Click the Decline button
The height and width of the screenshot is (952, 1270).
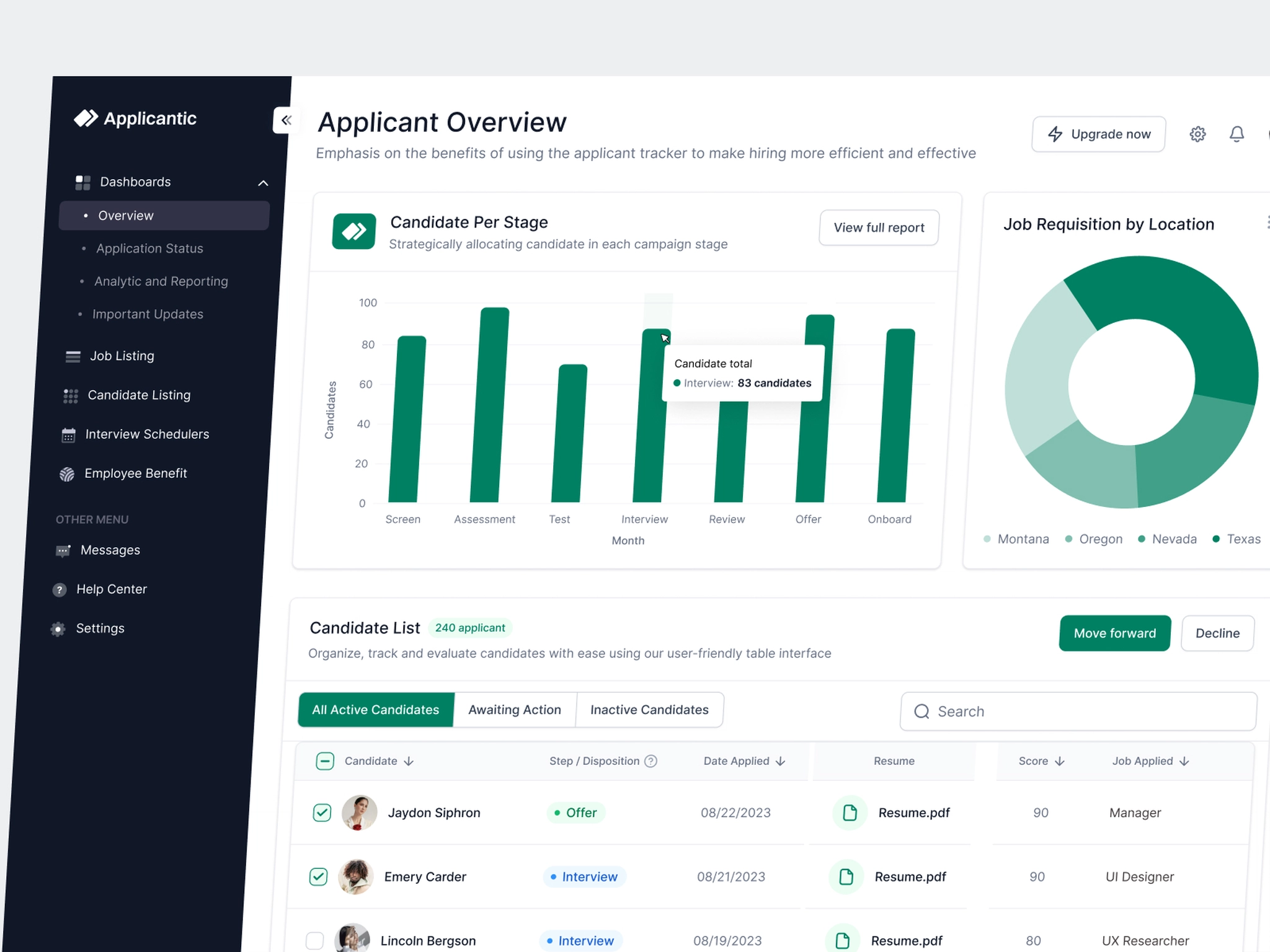click(1217, 633)
